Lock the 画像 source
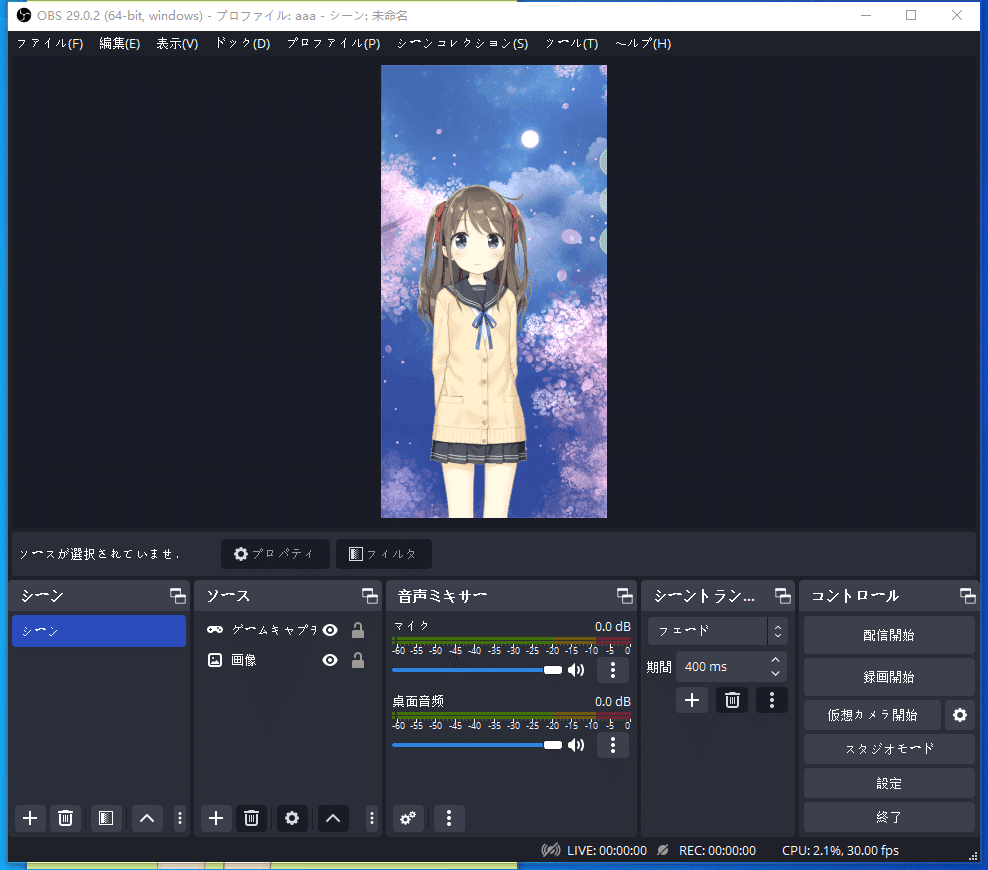988x870 pixels. click(358, 660)
